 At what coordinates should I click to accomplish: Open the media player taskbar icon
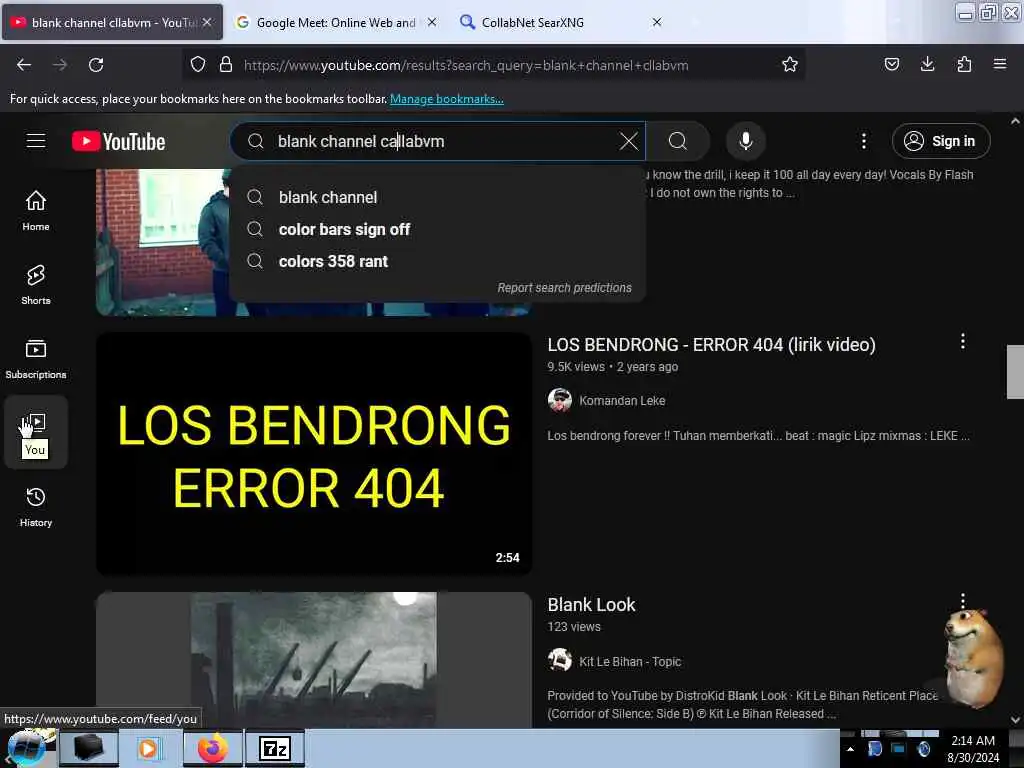(x=148, y=748)
